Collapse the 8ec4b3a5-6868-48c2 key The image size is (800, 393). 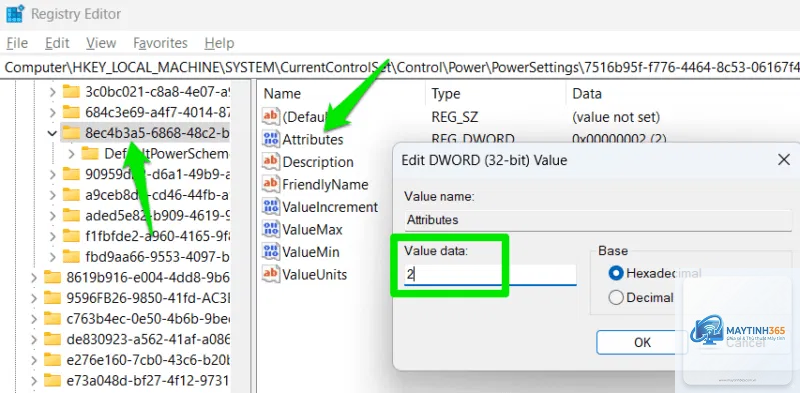[x=52, y=133]
